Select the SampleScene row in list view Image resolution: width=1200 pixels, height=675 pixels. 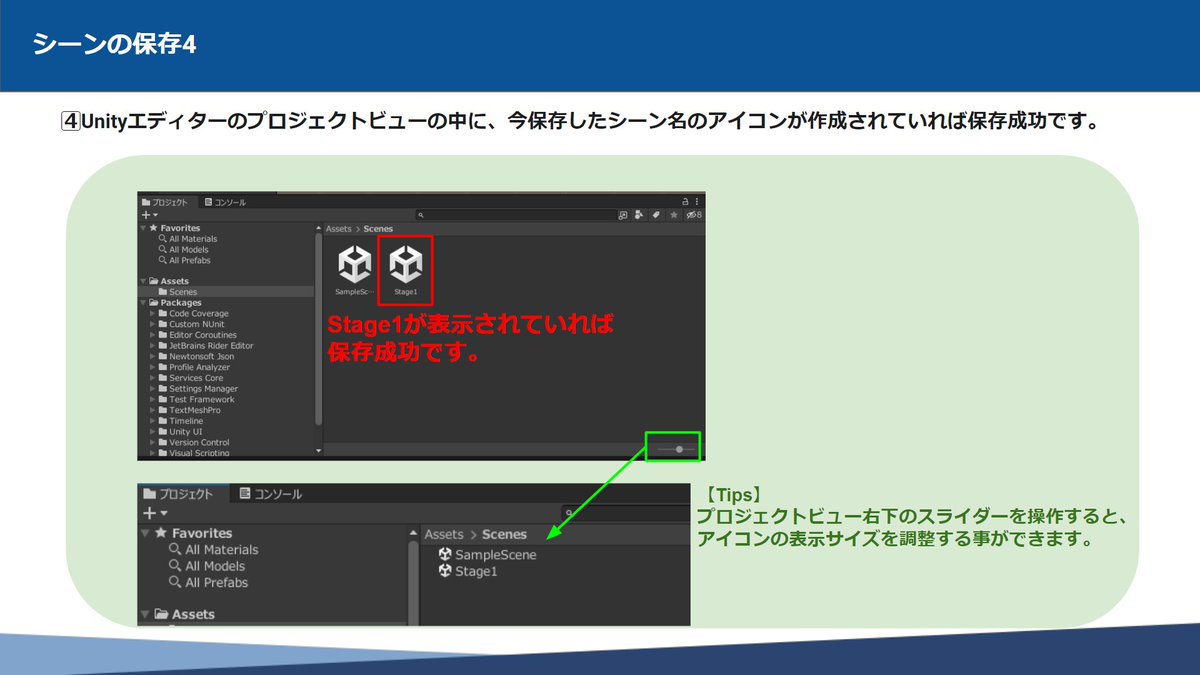click(x=488, y=555)
